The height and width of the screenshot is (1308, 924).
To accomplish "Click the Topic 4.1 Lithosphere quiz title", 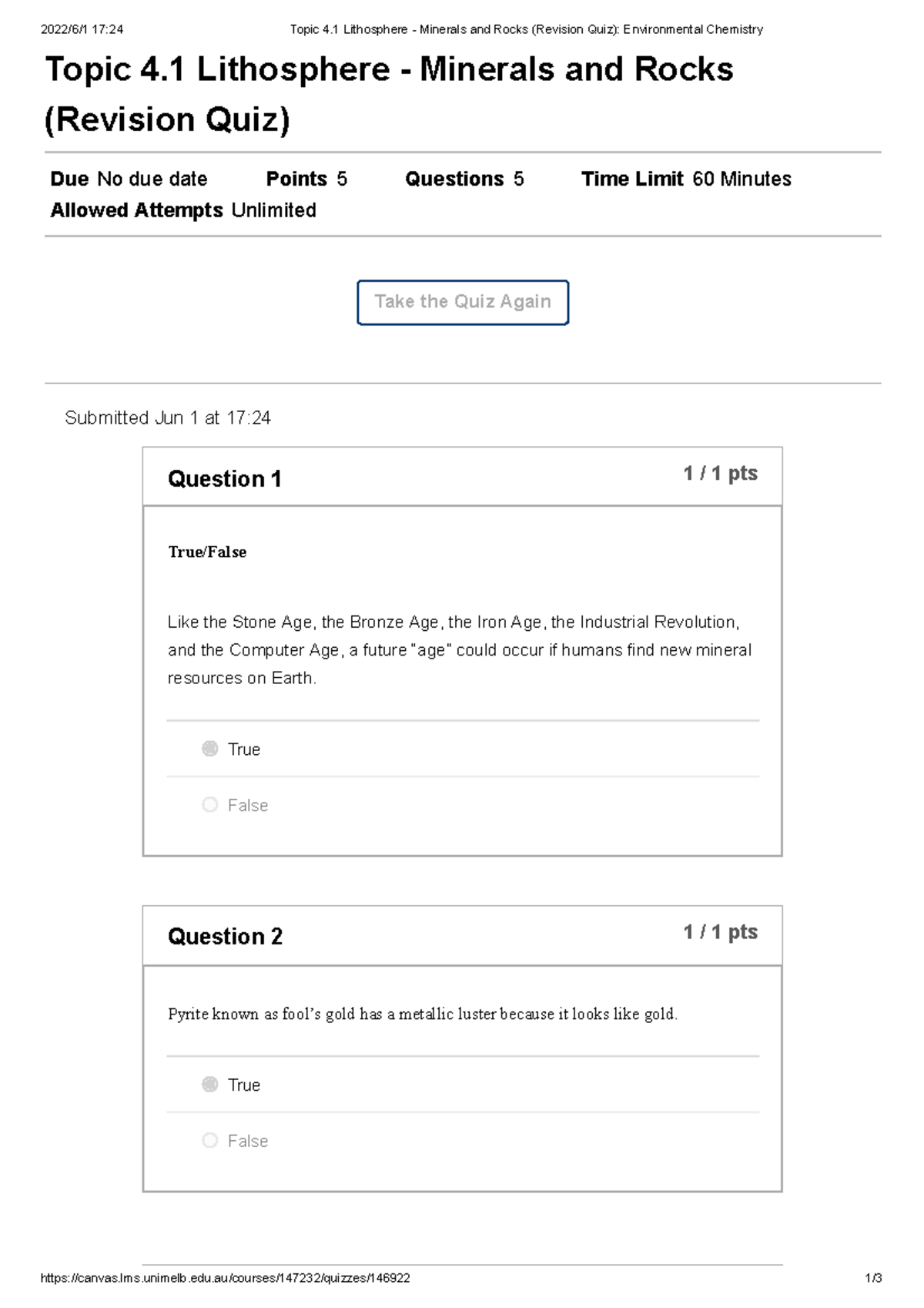I will (389, 94).
